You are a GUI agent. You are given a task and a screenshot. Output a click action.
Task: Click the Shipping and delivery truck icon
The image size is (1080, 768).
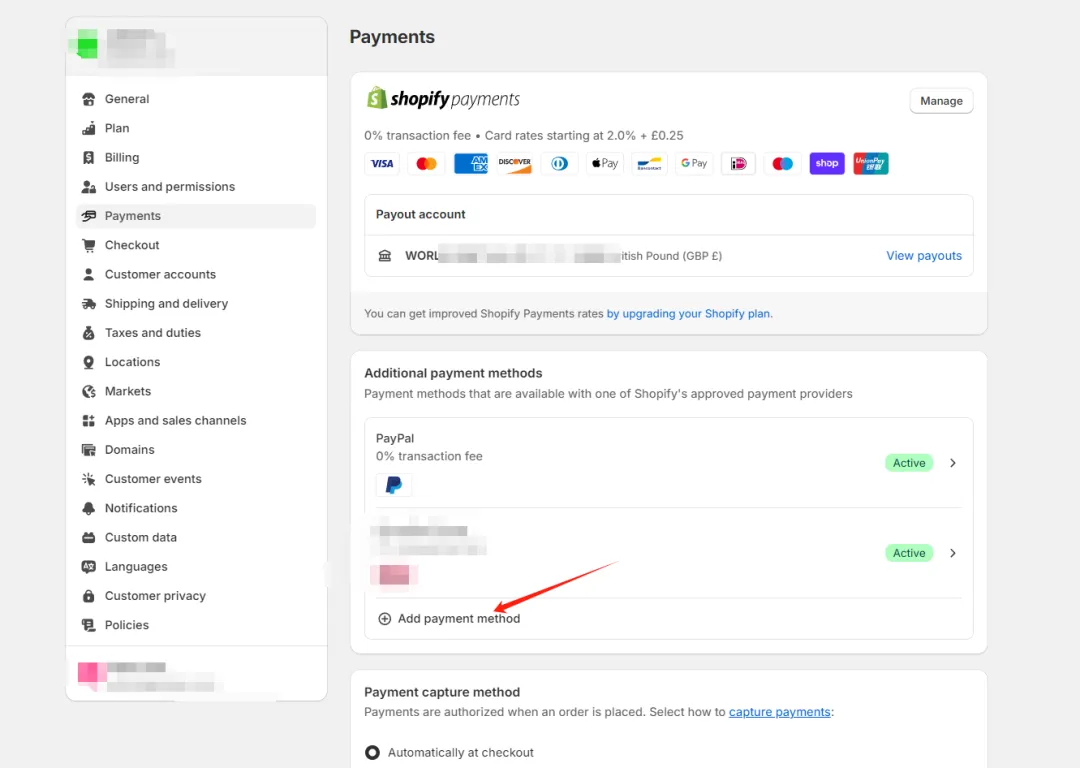click(x=88, y=304)
